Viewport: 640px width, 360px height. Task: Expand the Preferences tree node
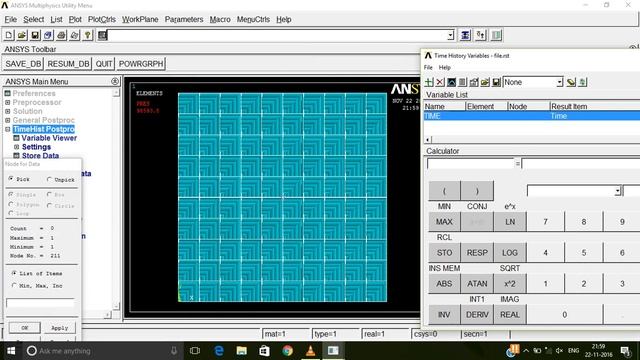click(x=7, y=93)
